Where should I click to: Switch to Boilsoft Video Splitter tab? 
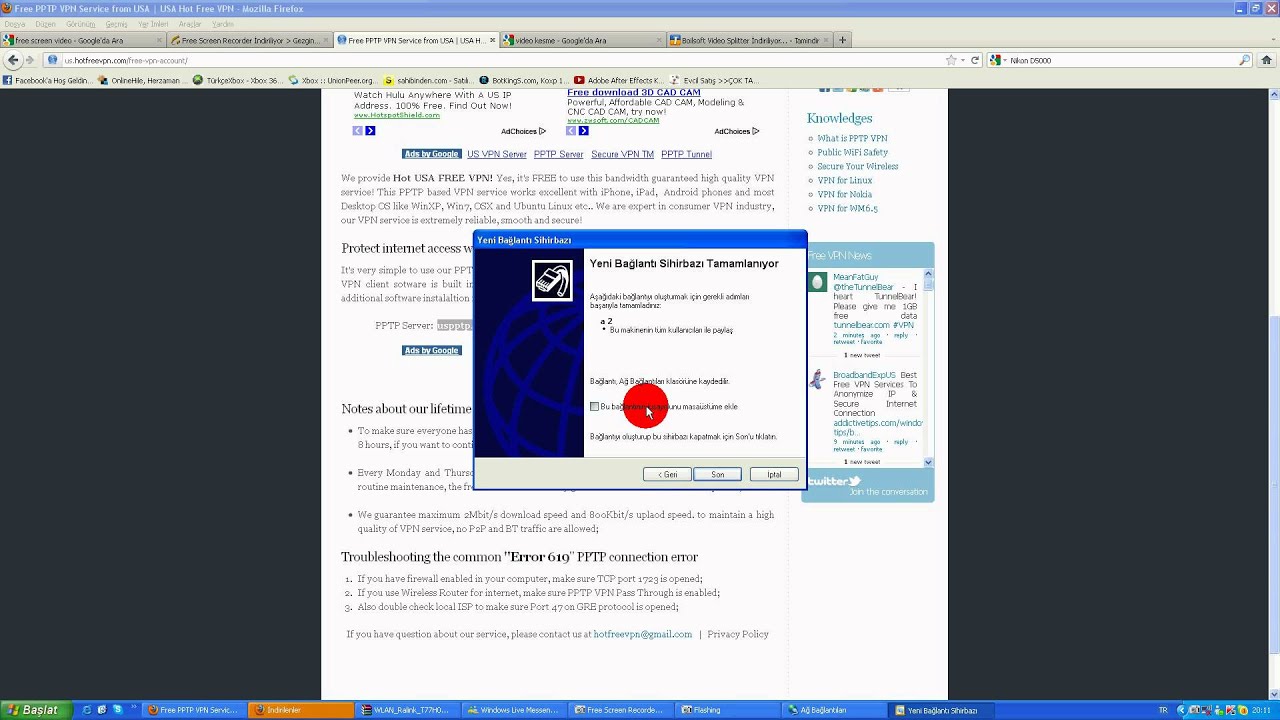(750, 41)
